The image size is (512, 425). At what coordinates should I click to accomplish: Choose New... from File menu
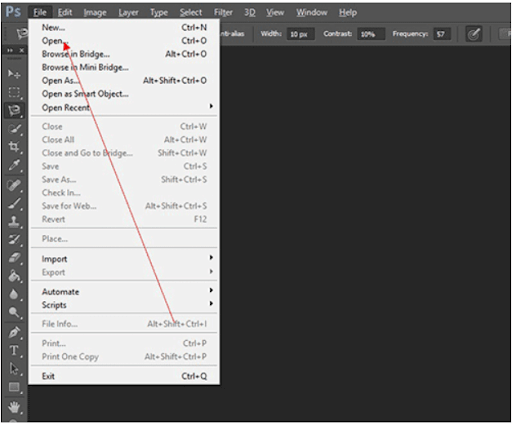click(124, 27)
